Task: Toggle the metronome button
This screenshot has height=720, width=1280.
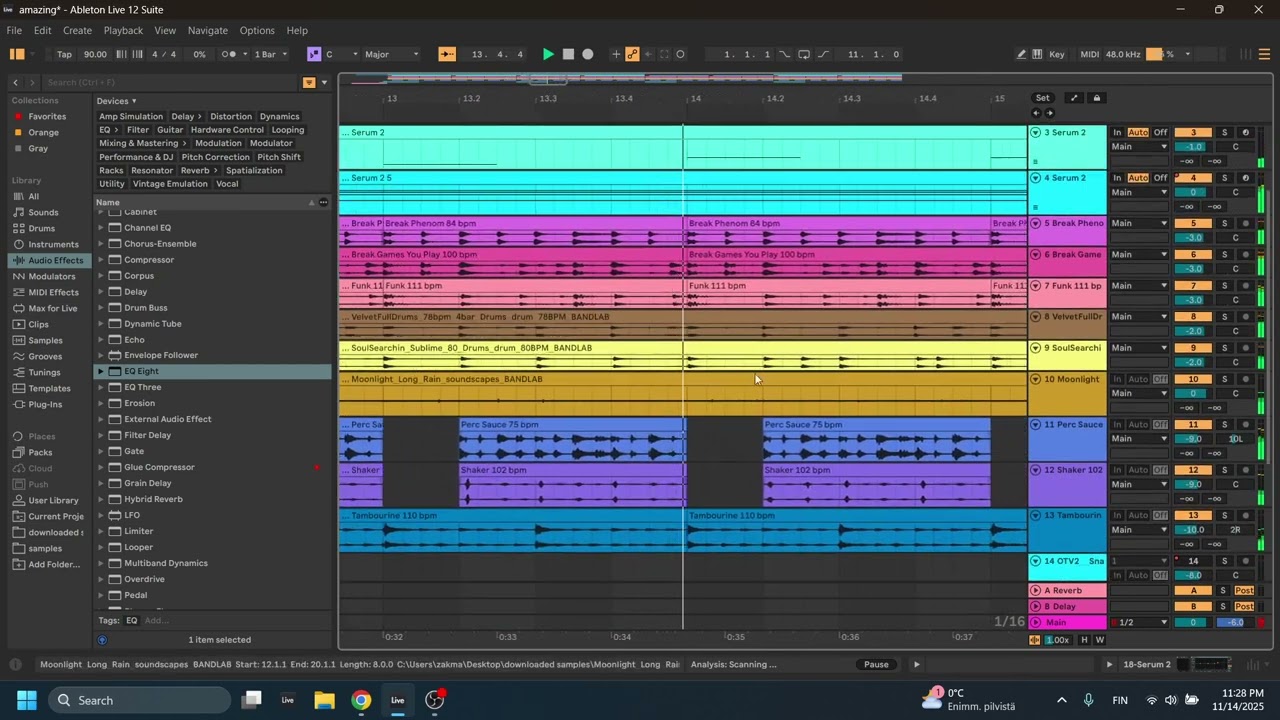Action: 232,54
